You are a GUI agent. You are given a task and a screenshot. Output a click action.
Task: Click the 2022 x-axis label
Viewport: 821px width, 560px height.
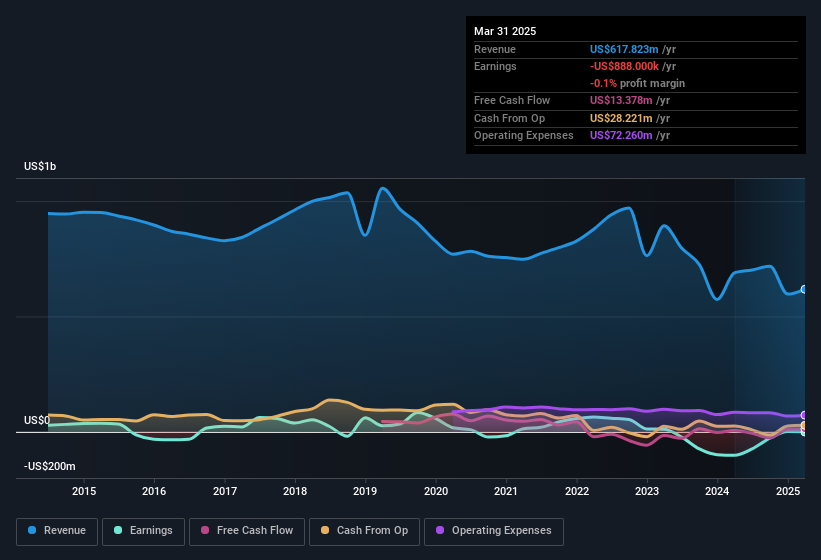pos(576,491)
